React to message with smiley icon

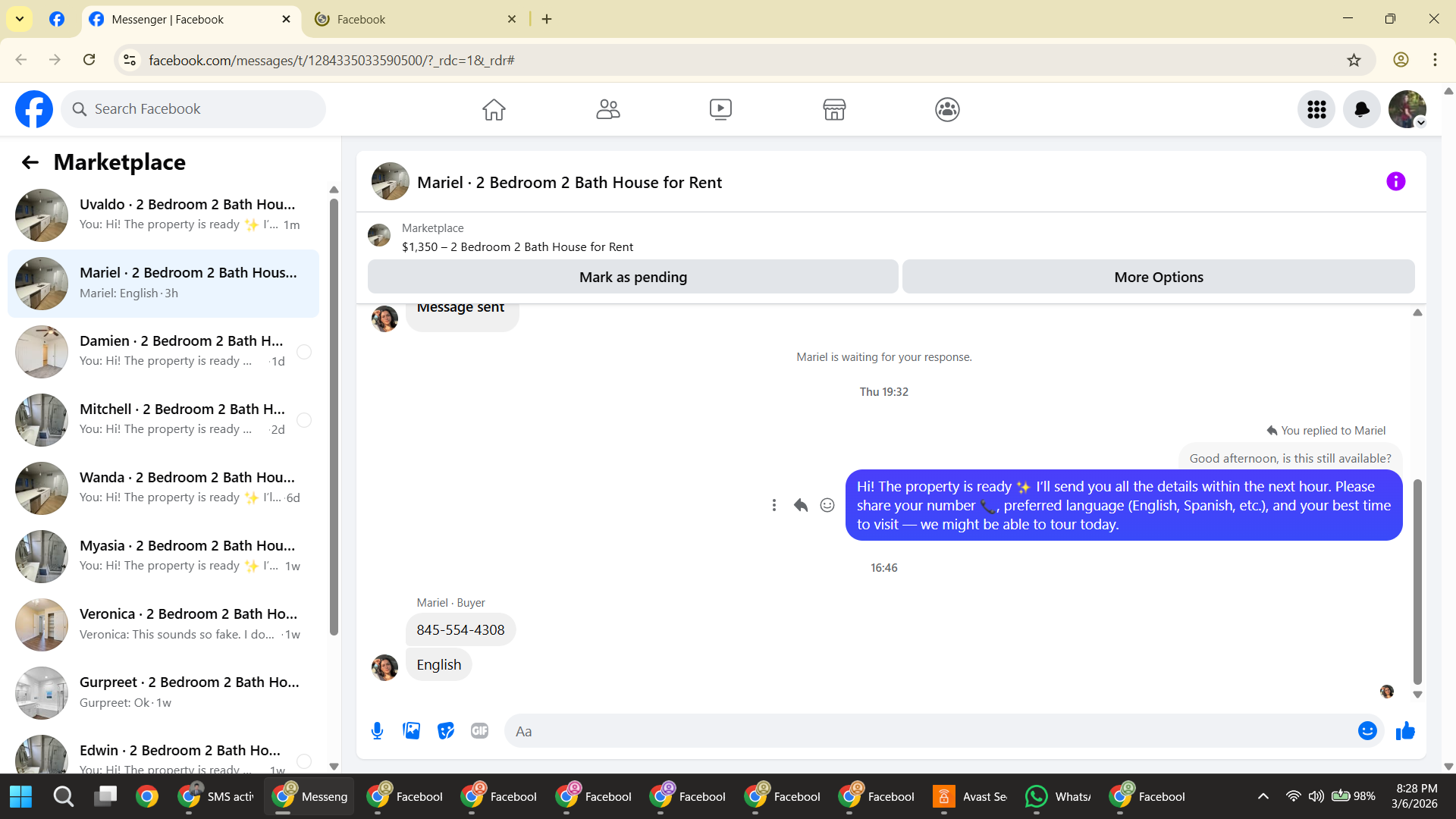click(x=827, y=505)
